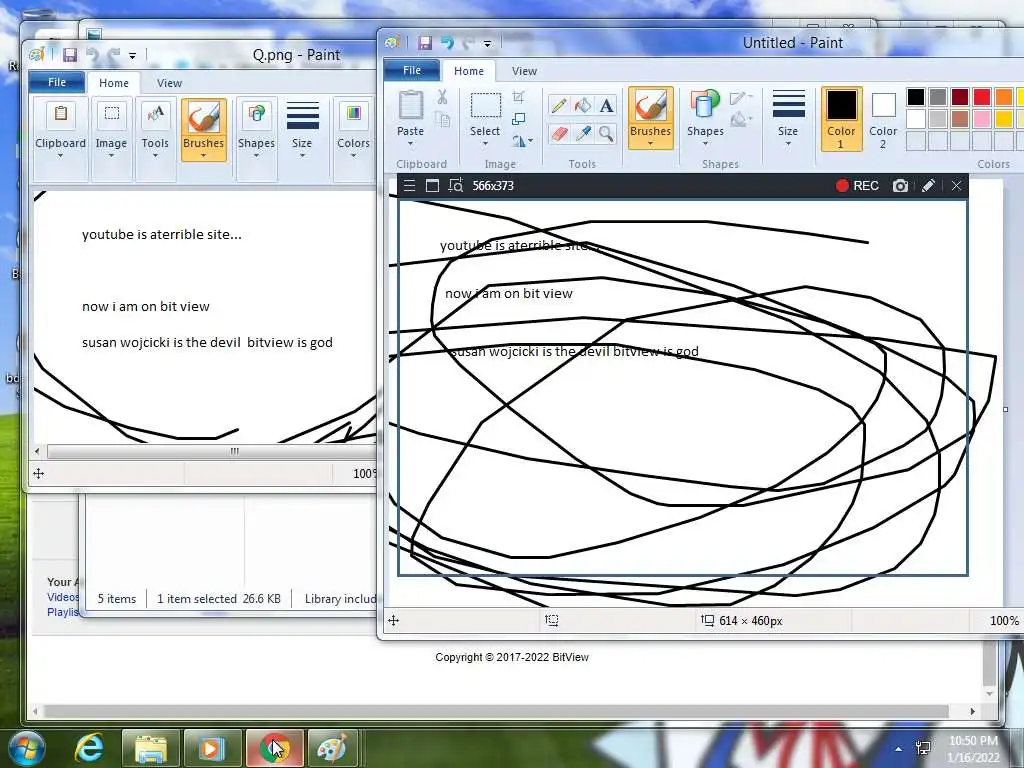Select Color 1 button in Untitled Paint
The image size is (1024, 768).
841,119
